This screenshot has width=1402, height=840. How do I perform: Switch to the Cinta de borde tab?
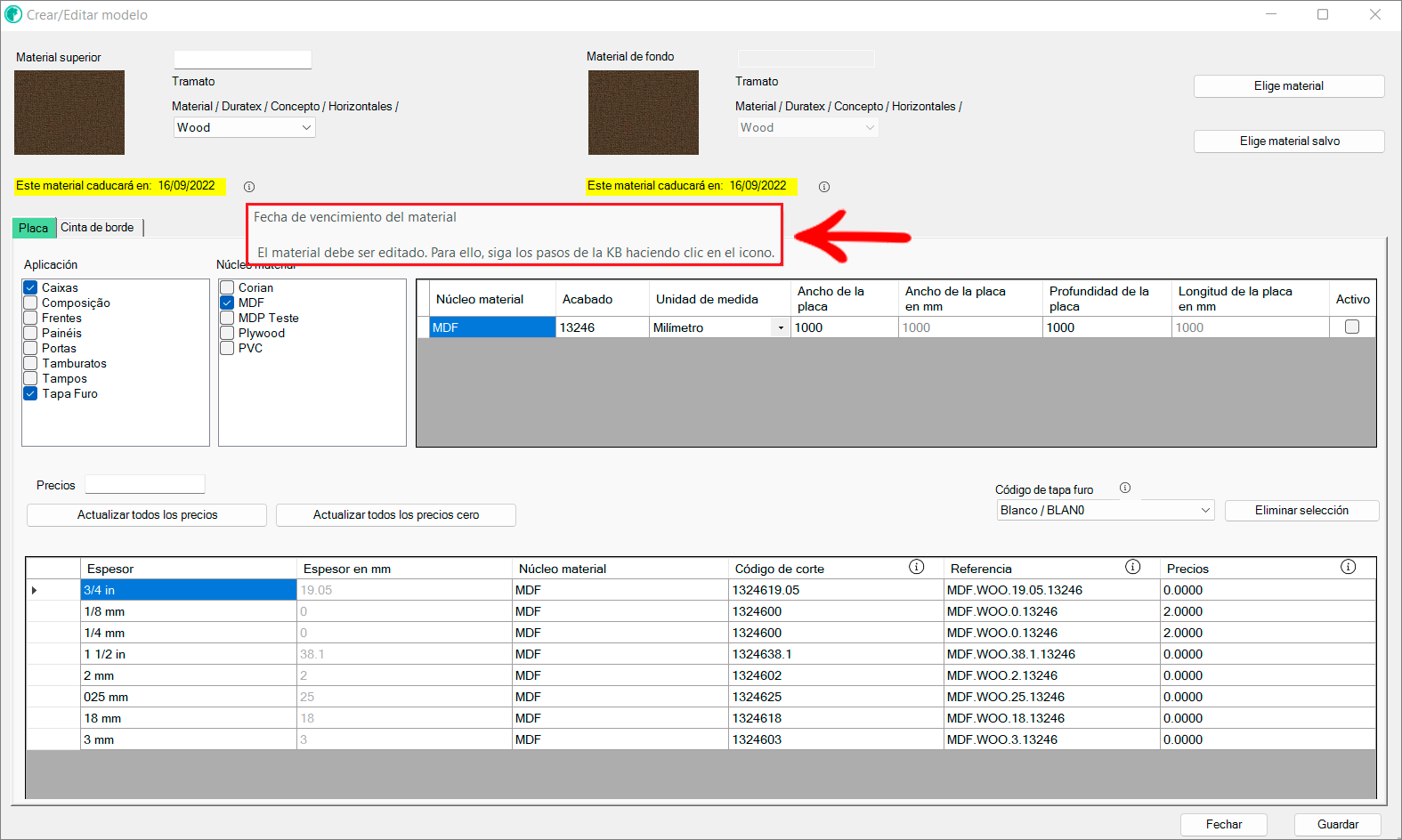point(97,228)
